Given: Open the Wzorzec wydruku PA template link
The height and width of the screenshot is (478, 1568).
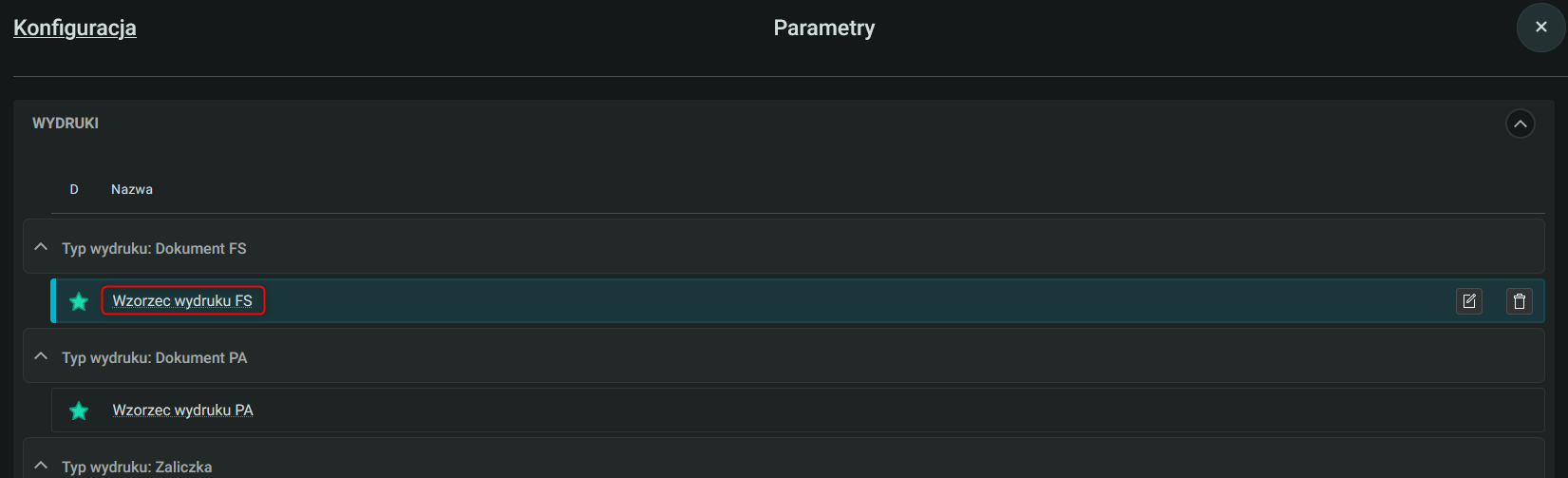Looking at the screenshot, I should pyautogui.click(x=182, y=411).
